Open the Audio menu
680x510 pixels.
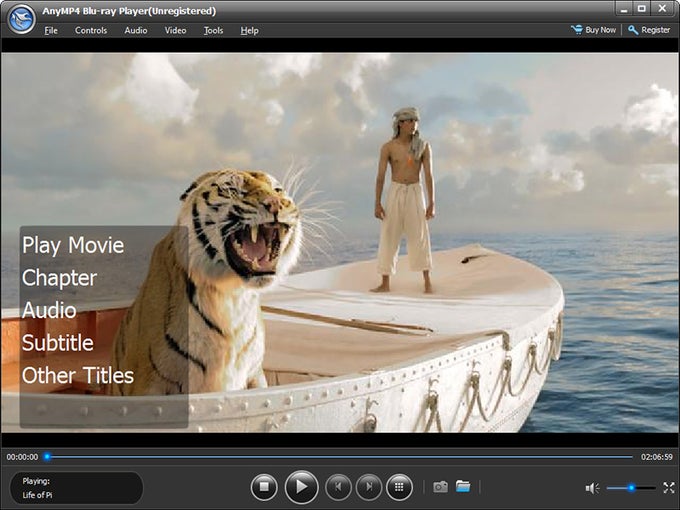point(136,30)
